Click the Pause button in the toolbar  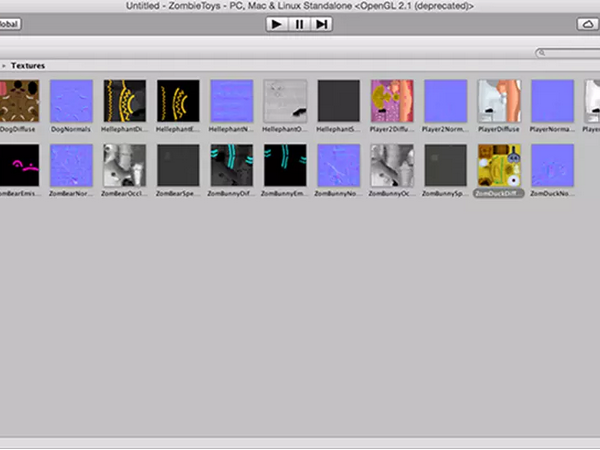[299, 24]
